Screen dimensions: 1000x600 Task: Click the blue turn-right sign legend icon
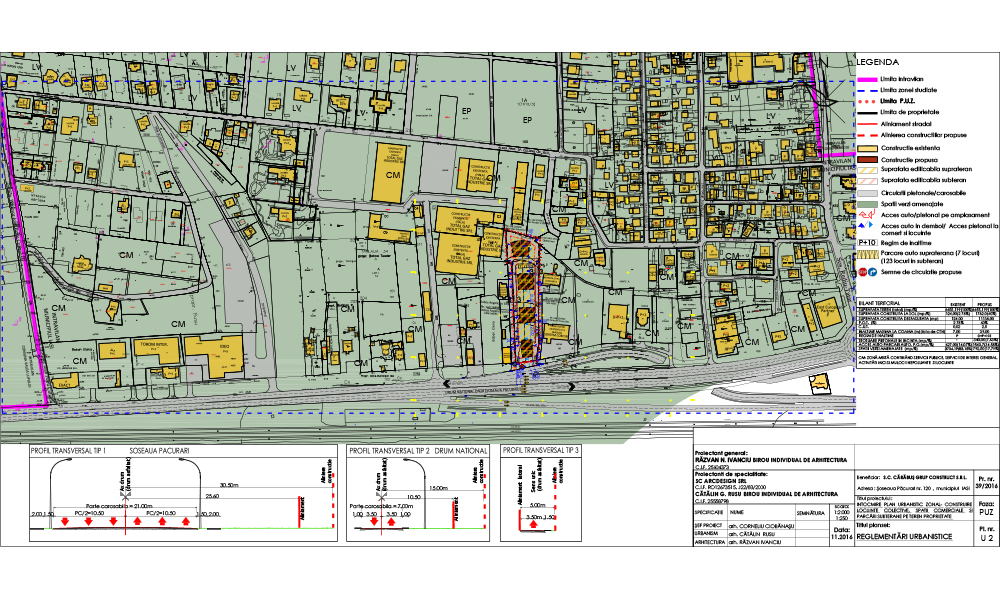click(871, 272)
